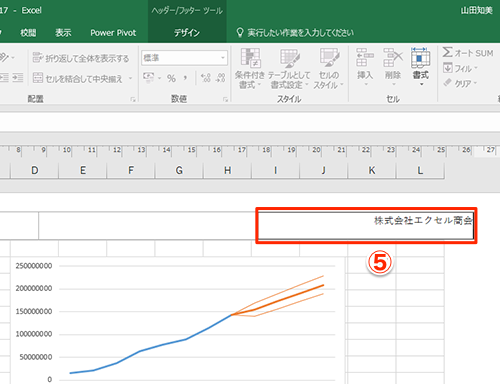This screenshot has height=384, width=500.
Task: Expand accounting format dropdown arrow
Action: tap(159, 79)
